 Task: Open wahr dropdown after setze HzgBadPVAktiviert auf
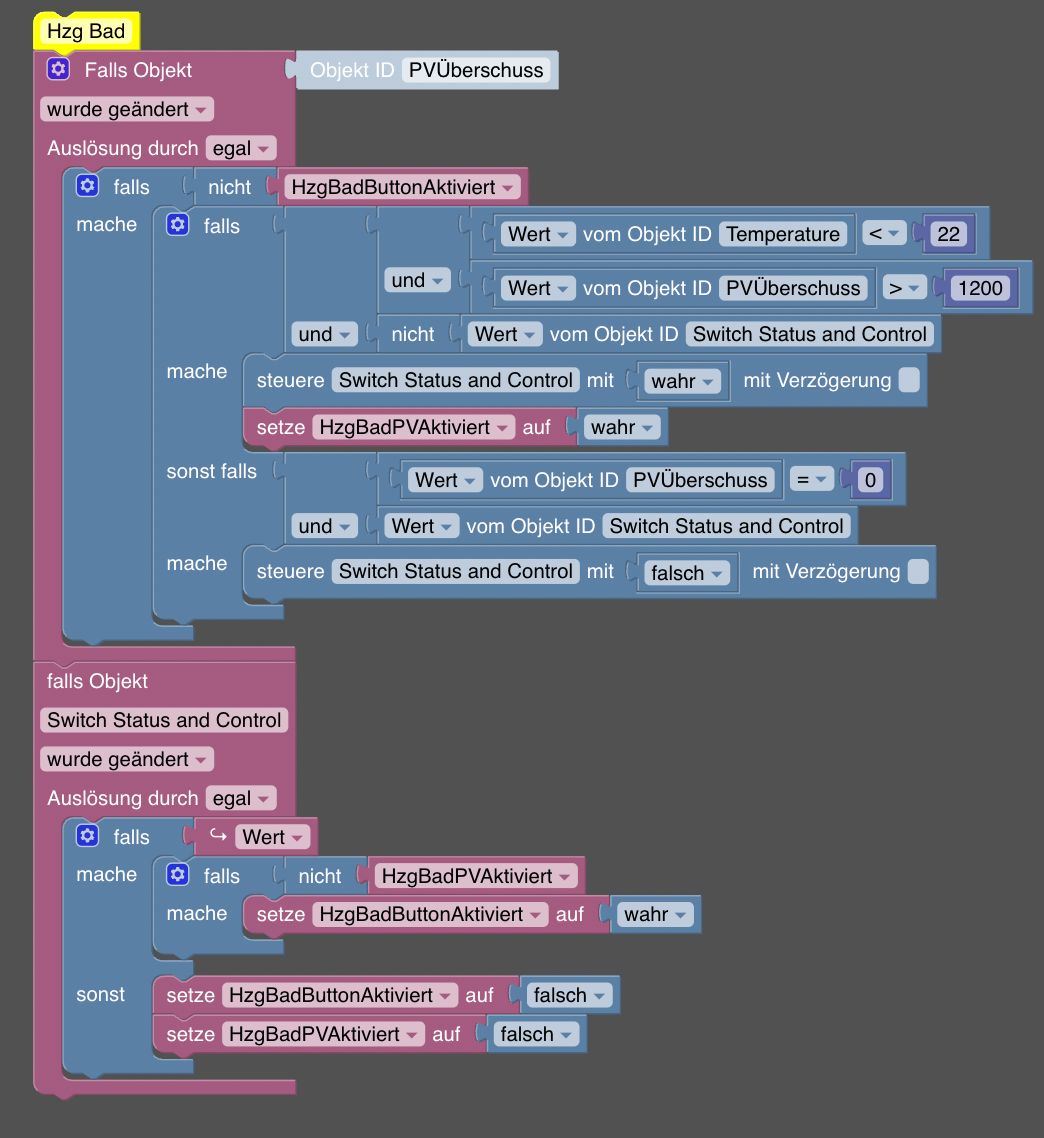point(622,427)
